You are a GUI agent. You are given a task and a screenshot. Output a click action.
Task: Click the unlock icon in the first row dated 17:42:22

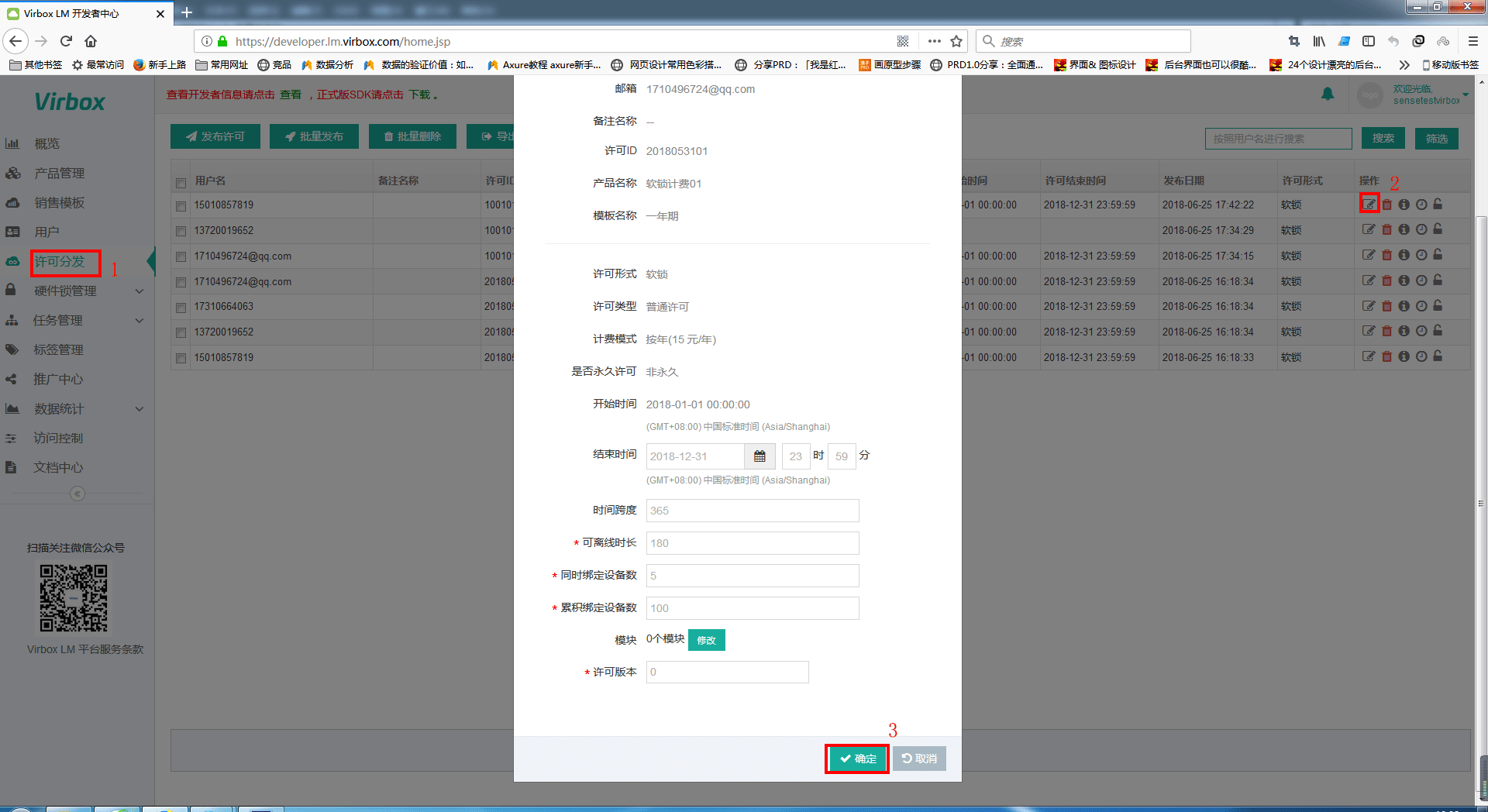click(1438, 205)
